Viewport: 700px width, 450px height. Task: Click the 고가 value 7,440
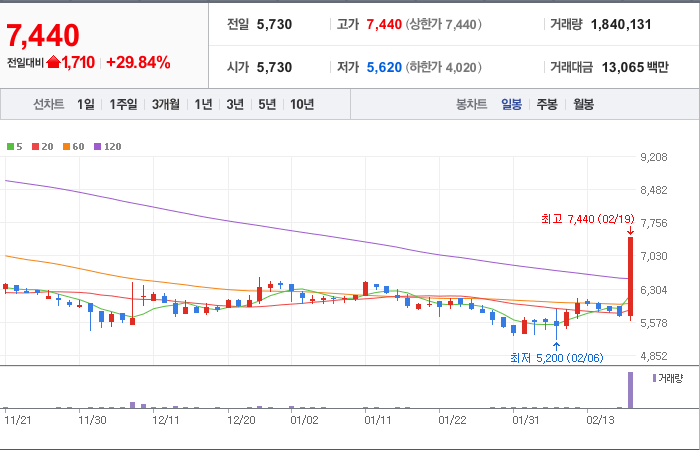[x=384, y=24]
